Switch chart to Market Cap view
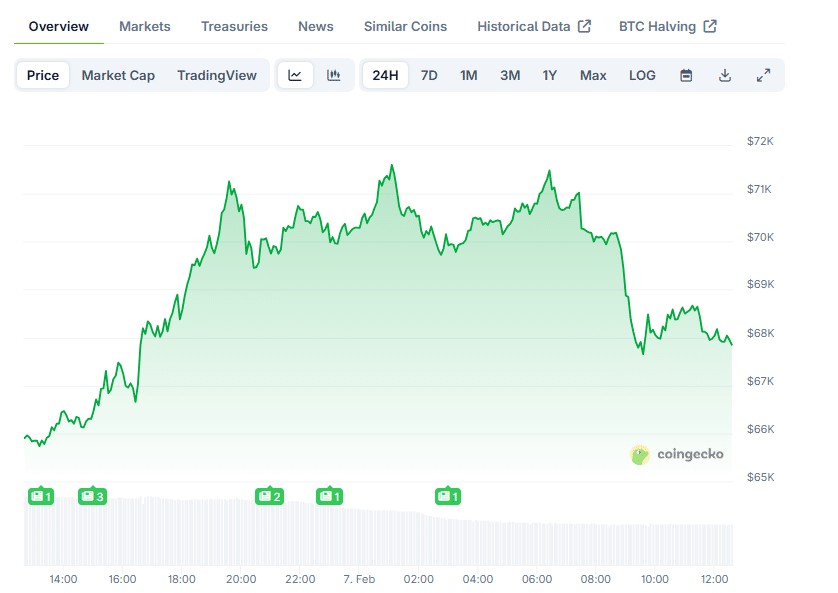 tap(118, 75)
